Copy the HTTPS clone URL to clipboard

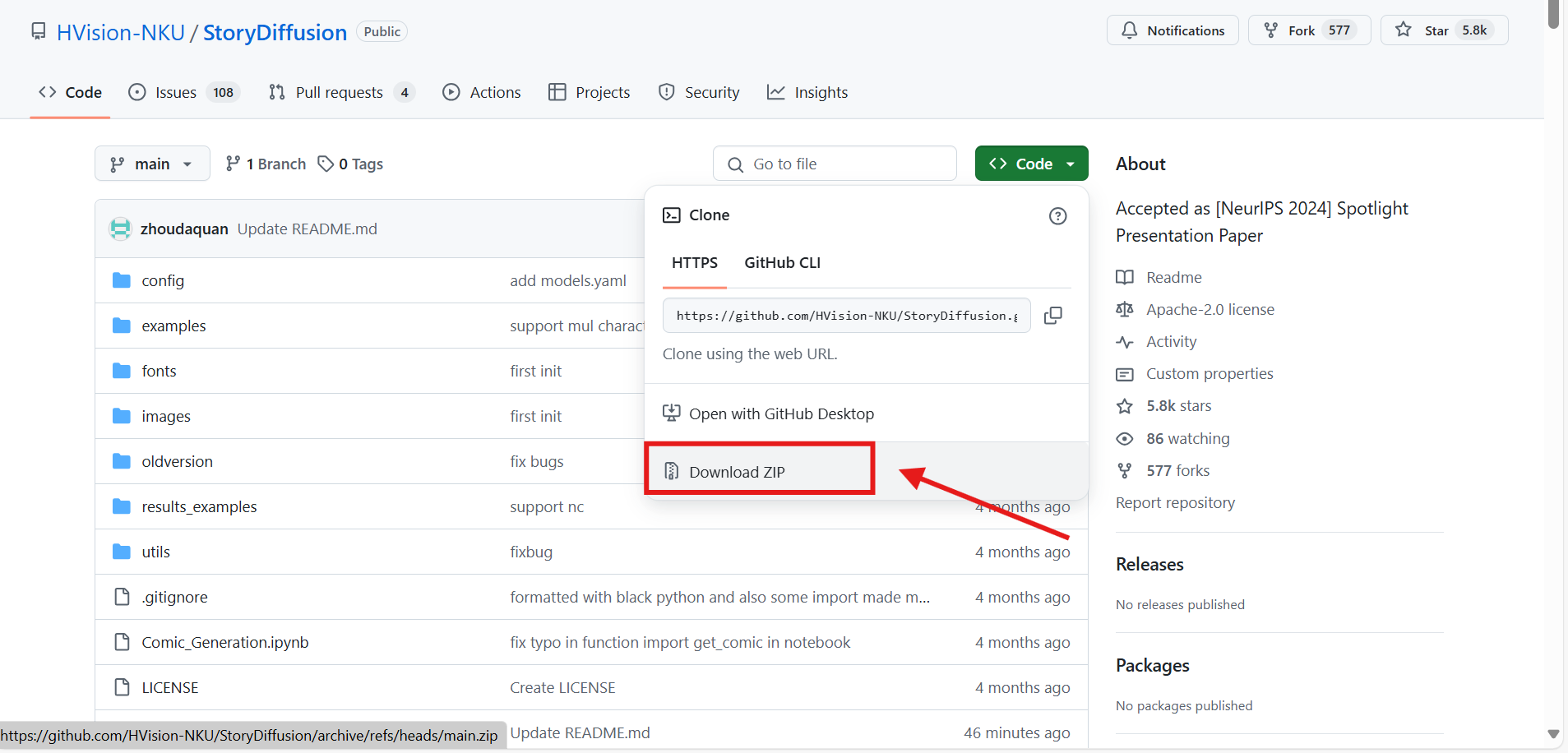click(1052, 316)
